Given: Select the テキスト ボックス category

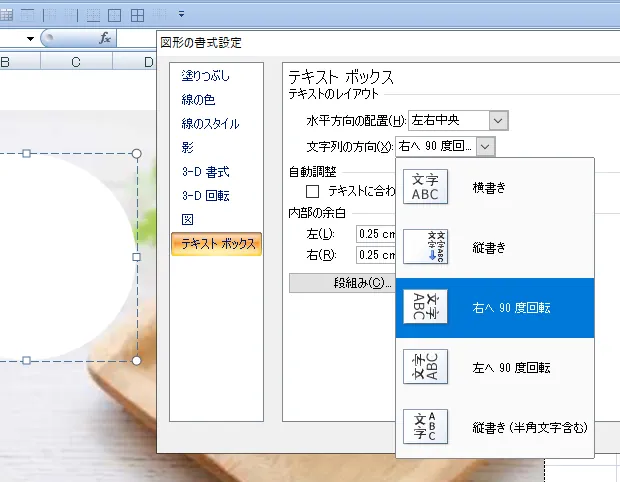Looking at the screenshot, I should pyautogui.click(x=216, y=244).
